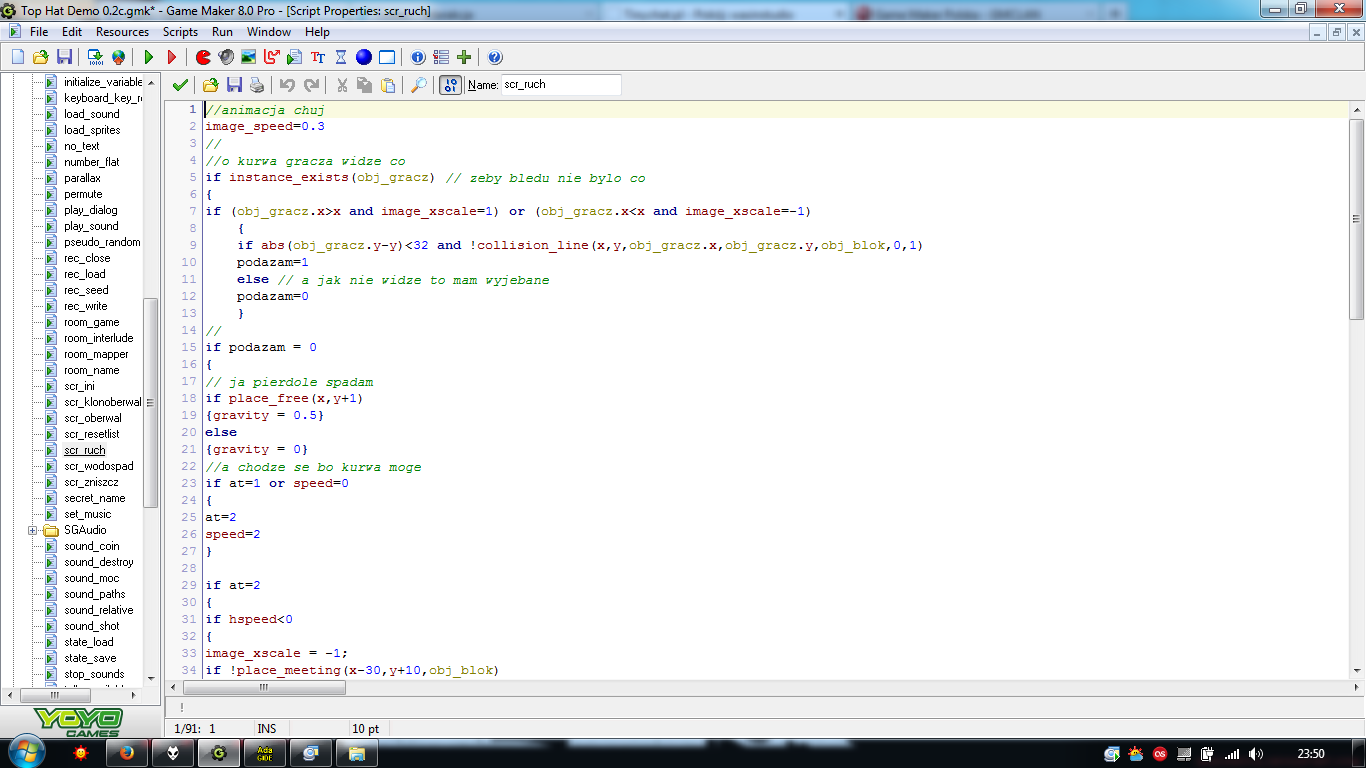This screenshot has height=768, width=1366.
Task: Select scr_wodospad script in the tree
Action: pyautogui.click(x=98, y=466)
